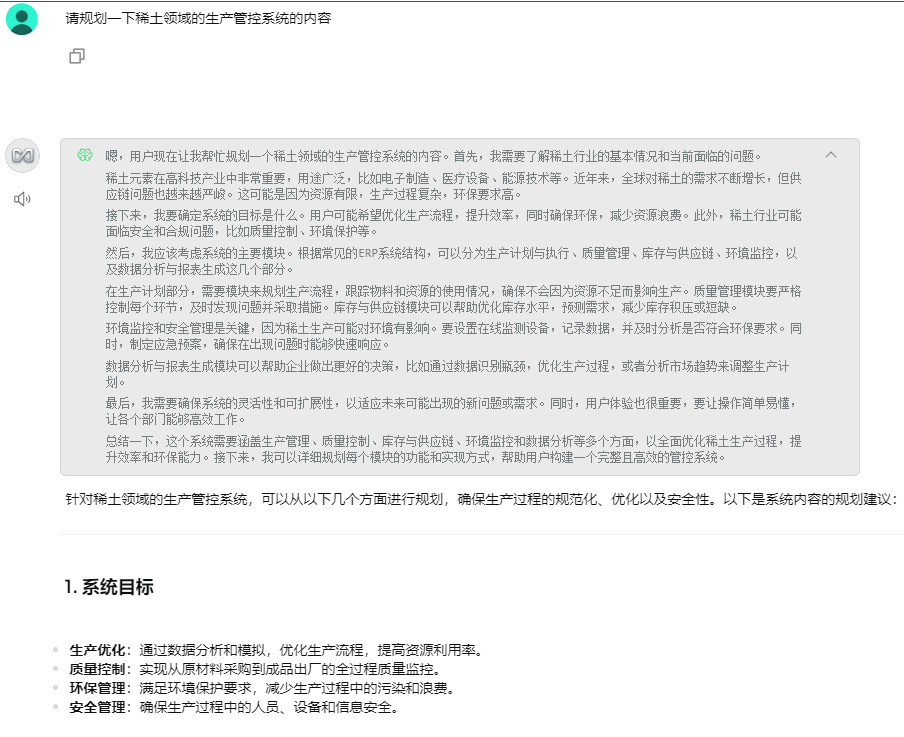This screenshot has width=904, height=737.
Task: Click thinking paragraph starting 在生产计划部分
Action: tap(453, 299)
